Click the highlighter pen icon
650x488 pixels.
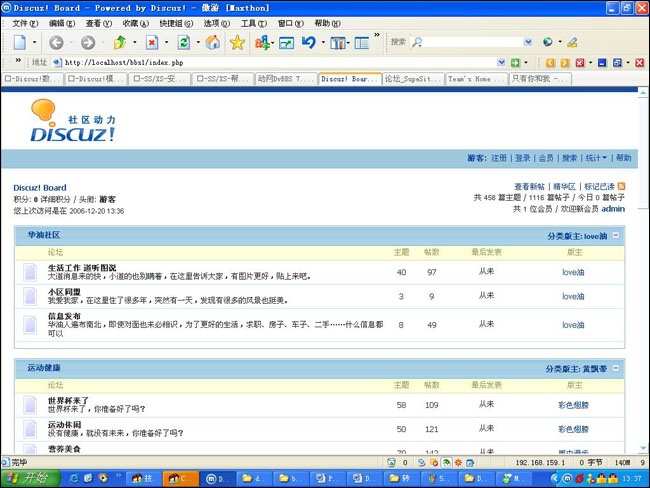(x=572, y=42)
